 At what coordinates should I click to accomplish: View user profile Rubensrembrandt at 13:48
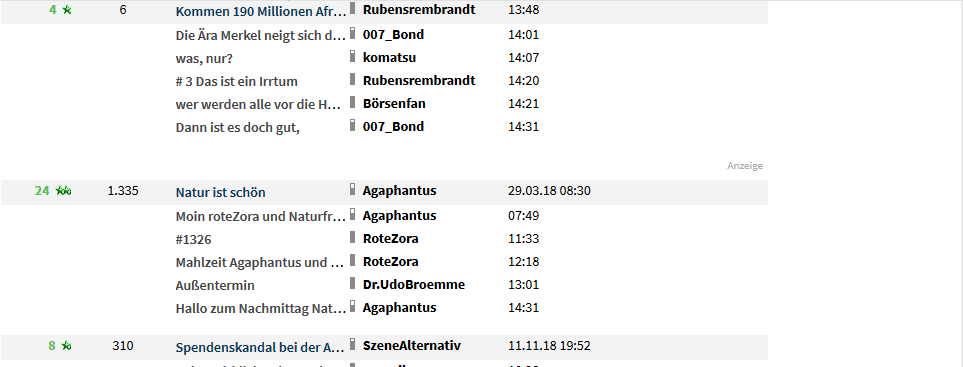tap(419, 10)
